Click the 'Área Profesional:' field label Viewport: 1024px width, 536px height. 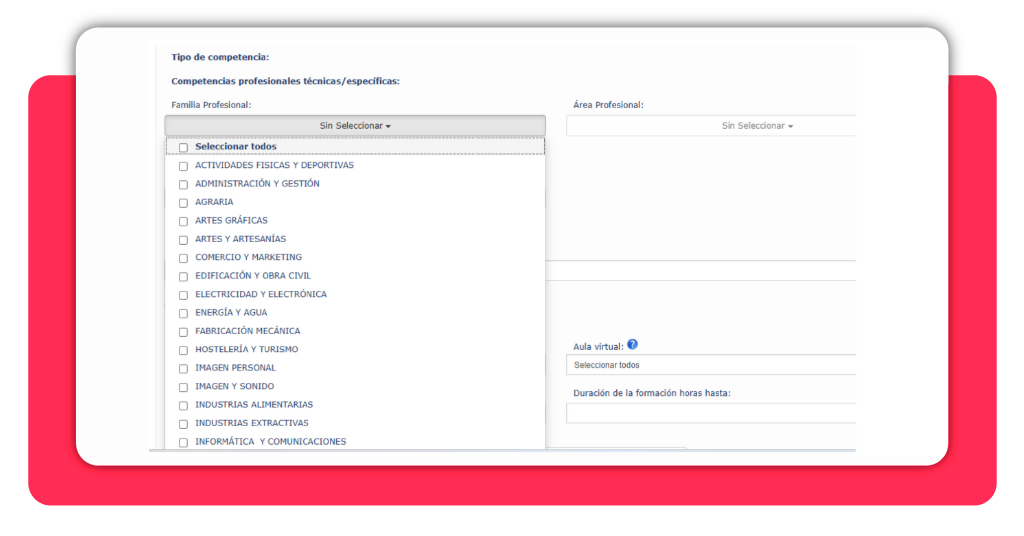click(608, 104)
